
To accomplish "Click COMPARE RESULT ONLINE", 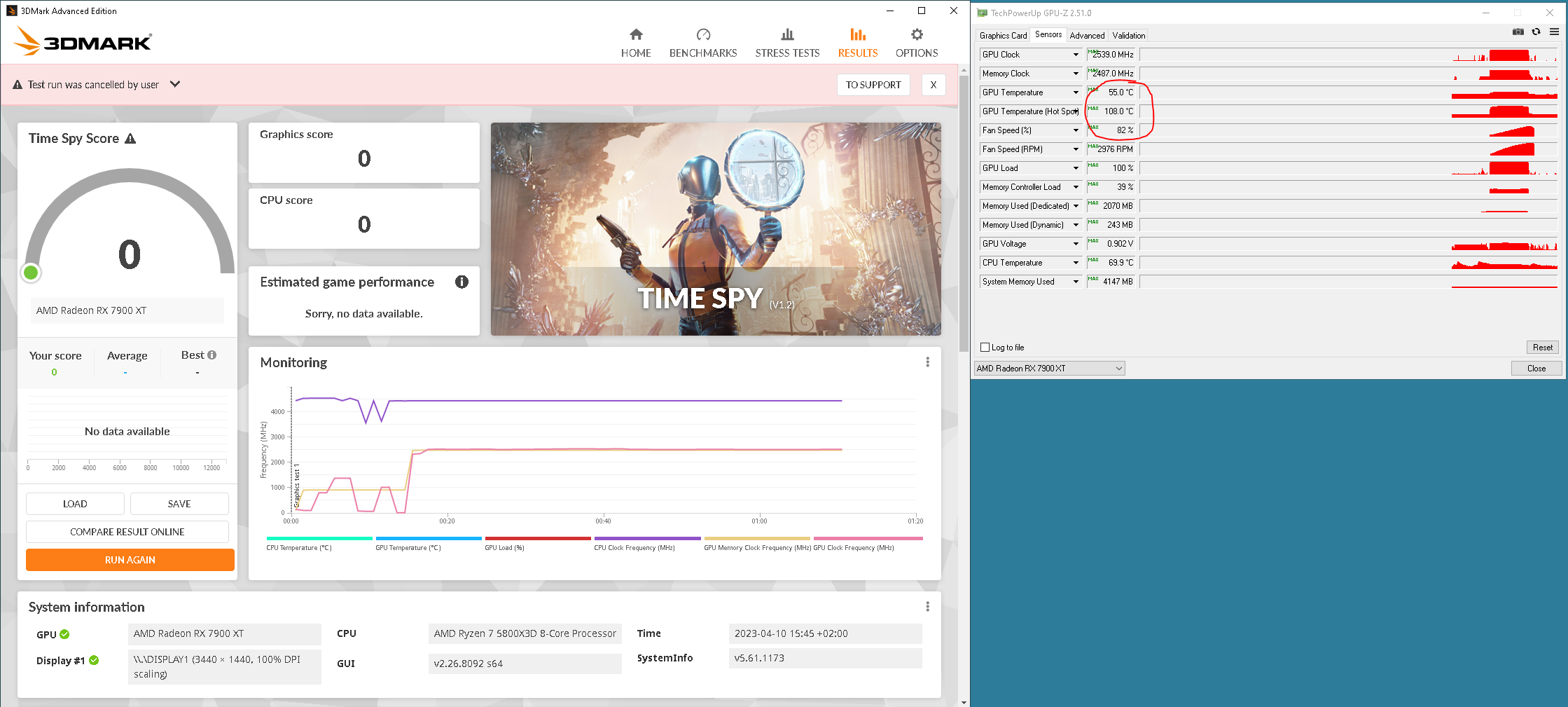I will pos(127,532).
